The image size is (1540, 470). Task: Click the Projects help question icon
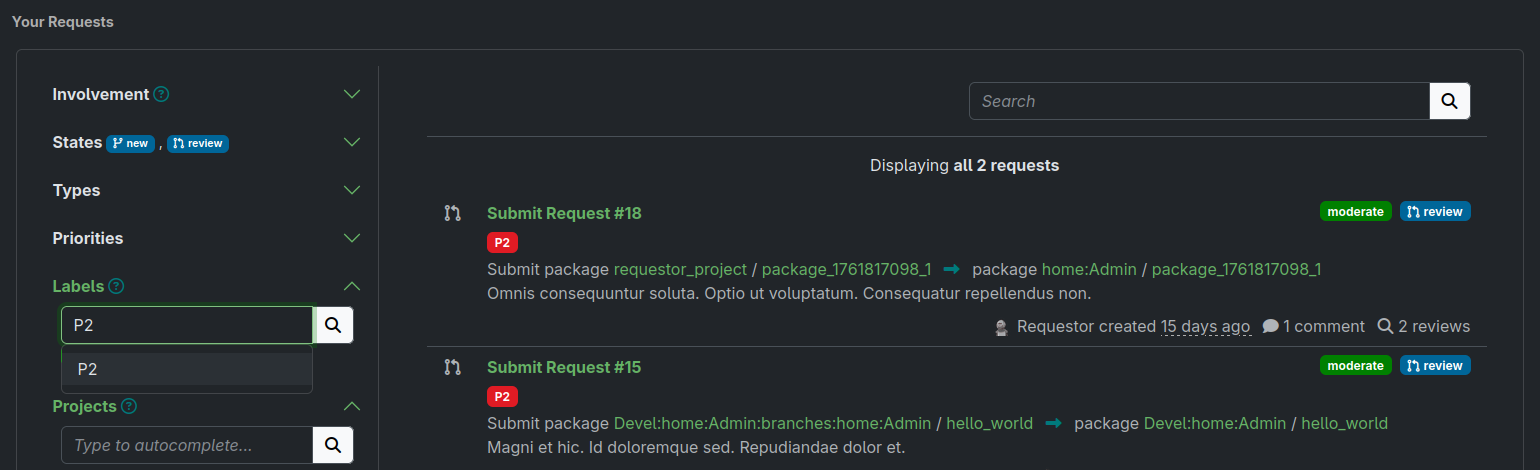(x=129, y=406)
